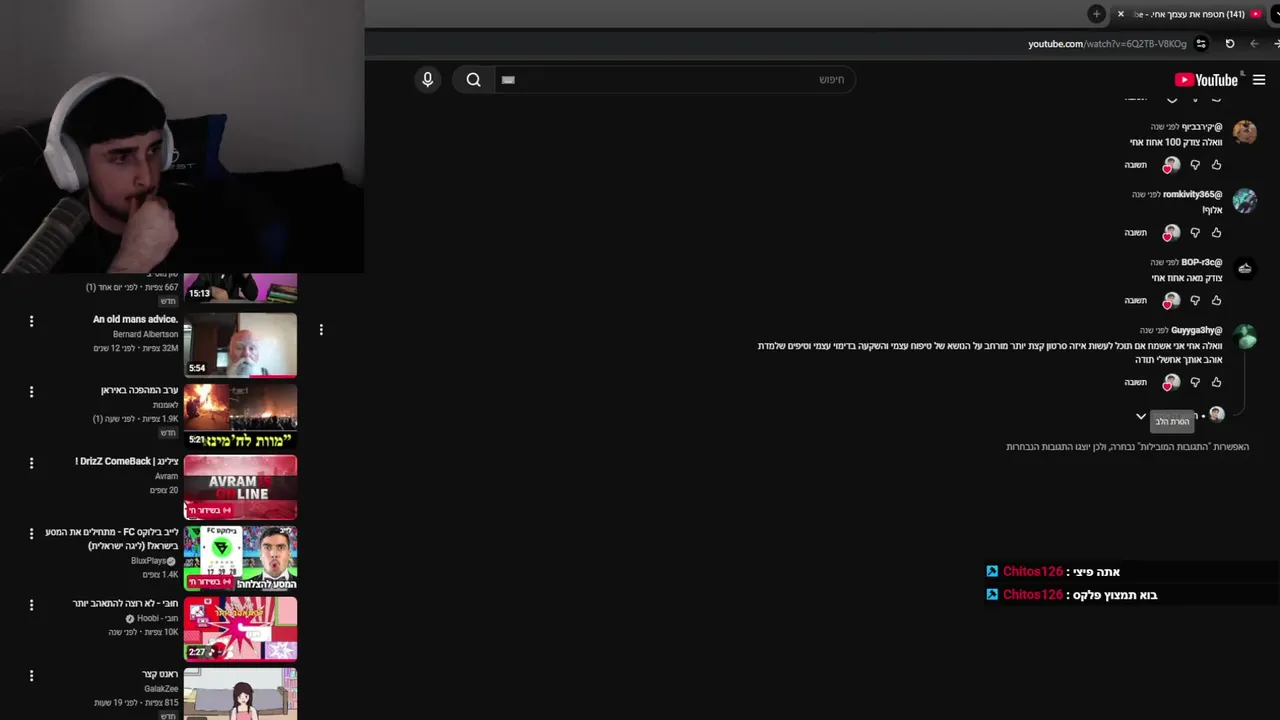Focus the YouTube search field
The image size is (1280, 720).
pos(674,80)
